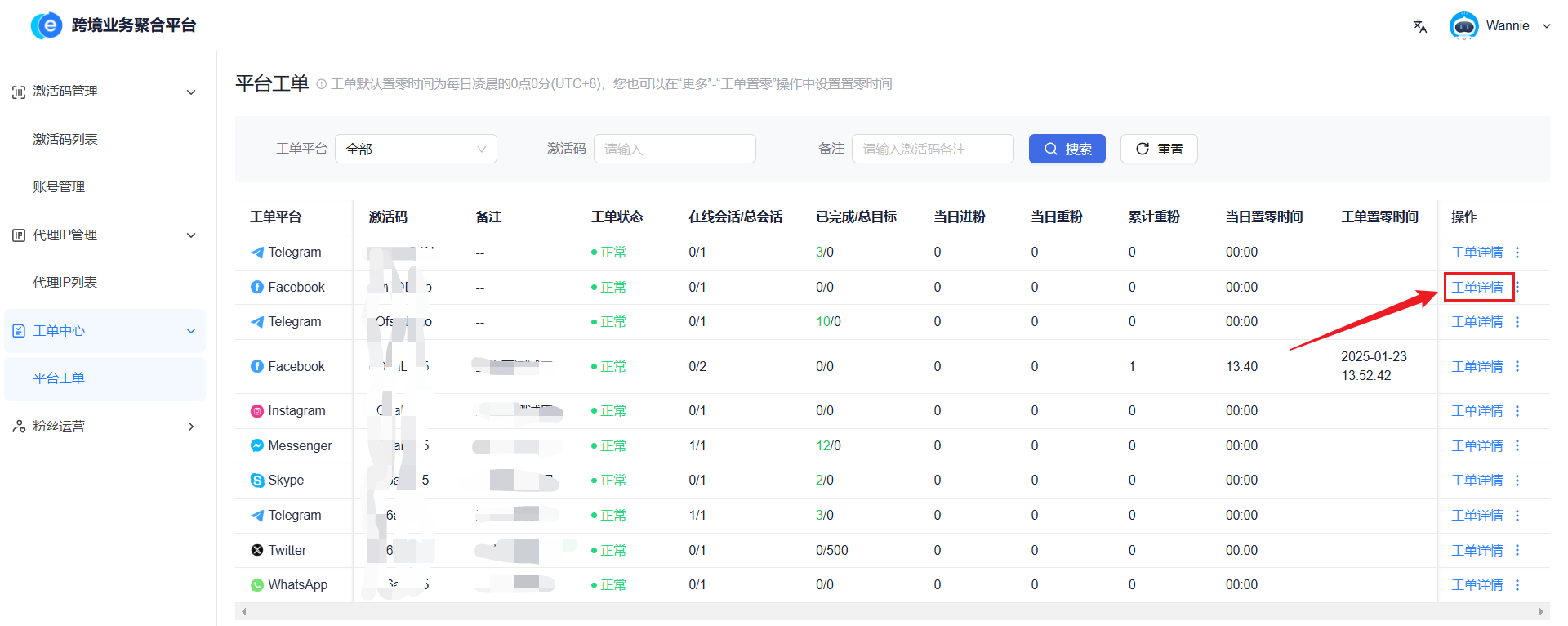1568x626 pixels.
Task: Open 代理IP列表 in sidebar
Action: (x=65, y=283)
